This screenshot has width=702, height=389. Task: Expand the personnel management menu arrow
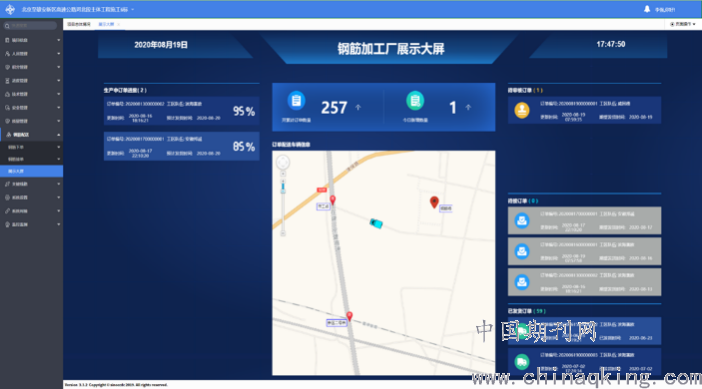59,54
